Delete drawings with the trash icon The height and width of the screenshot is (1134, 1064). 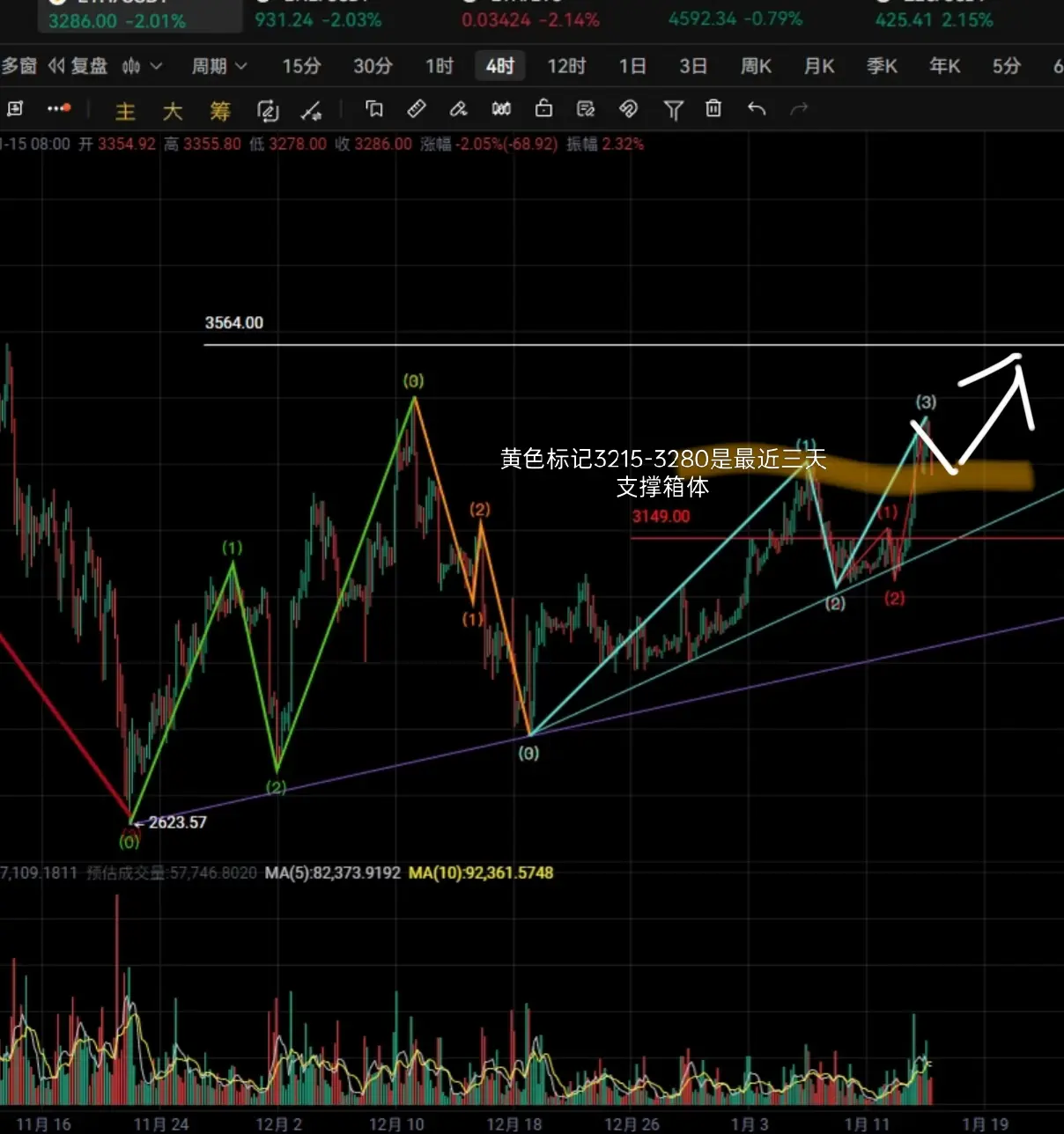coord(713,108)
